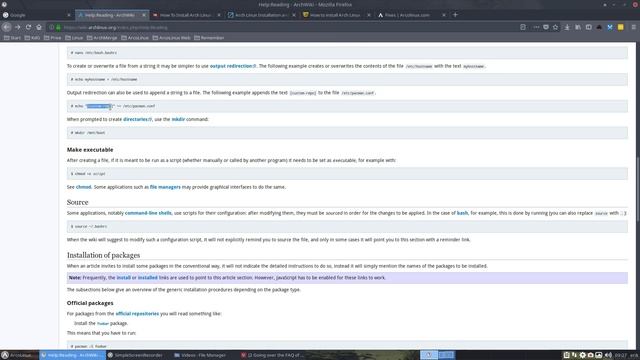Click the yellow extension icon in toolbar
Viewport: 640px width, 360px height.
[x=620, y=27]
